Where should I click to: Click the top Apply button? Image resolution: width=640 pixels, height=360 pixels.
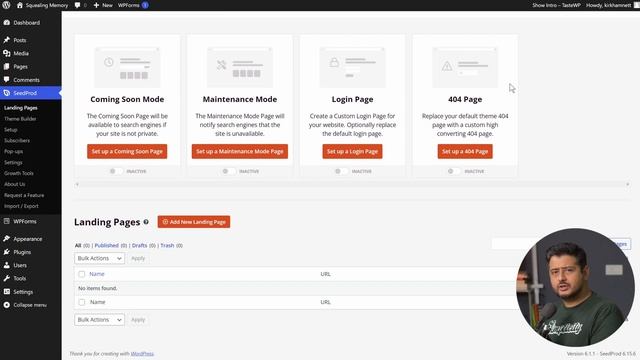138,258
